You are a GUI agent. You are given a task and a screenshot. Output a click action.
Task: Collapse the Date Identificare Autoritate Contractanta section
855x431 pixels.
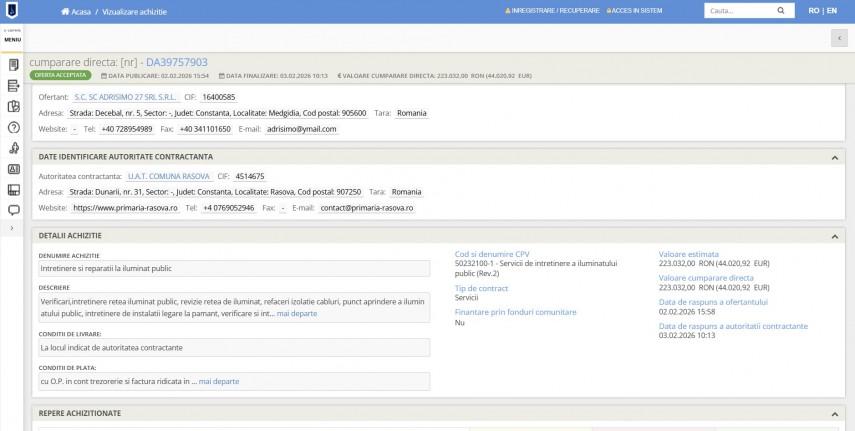point(834,157)
